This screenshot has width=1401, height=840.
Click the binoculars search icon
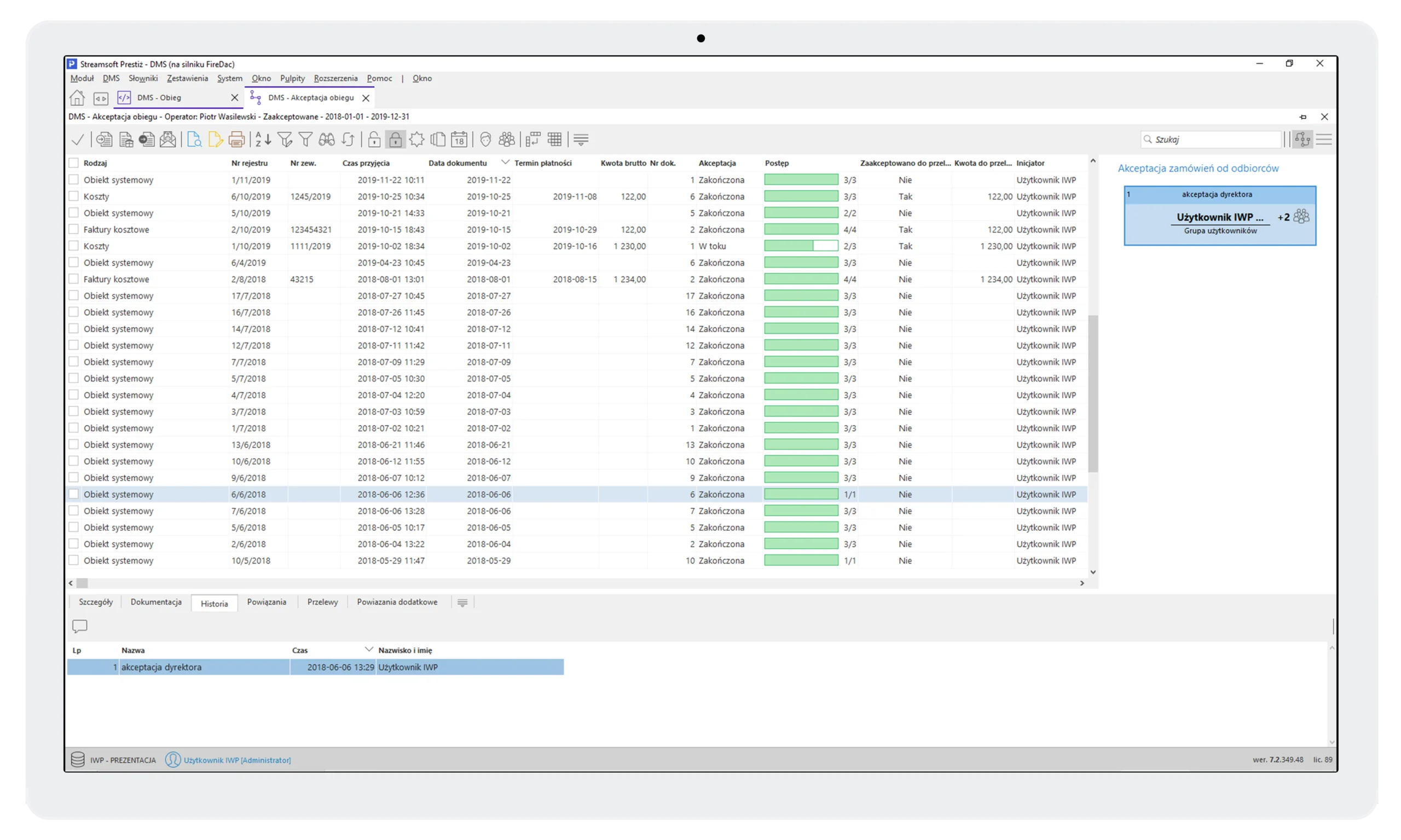click(327, 139)
